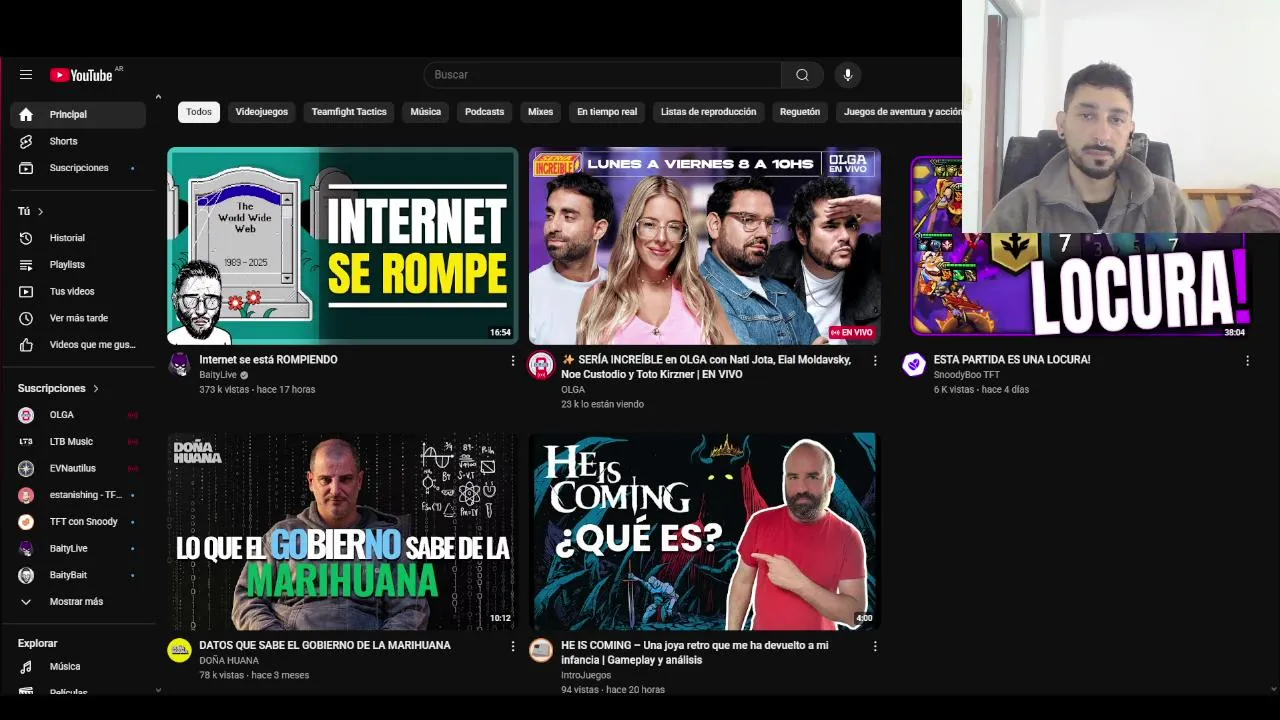Open the estanishing subscription
This screenshot has height=720, width=1280.
click(x=78, y=495)
